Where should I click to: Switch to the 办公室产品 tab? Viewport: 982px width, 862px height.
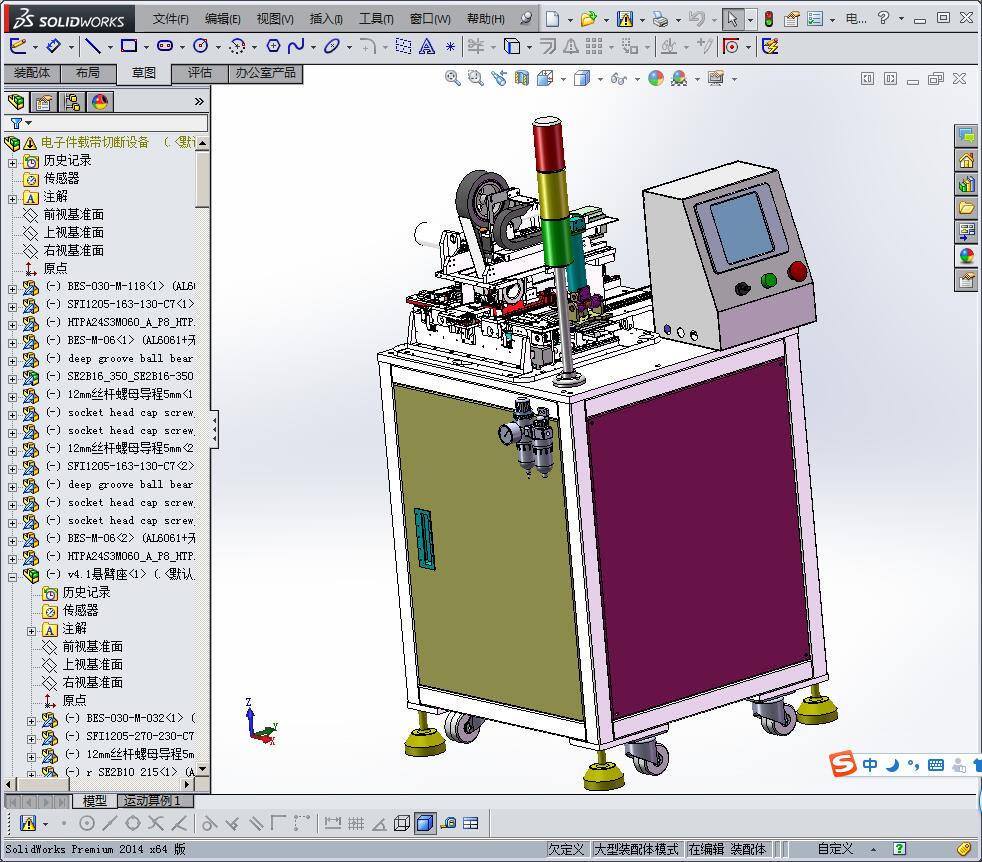pyautogui.click(x=266, y=73)
